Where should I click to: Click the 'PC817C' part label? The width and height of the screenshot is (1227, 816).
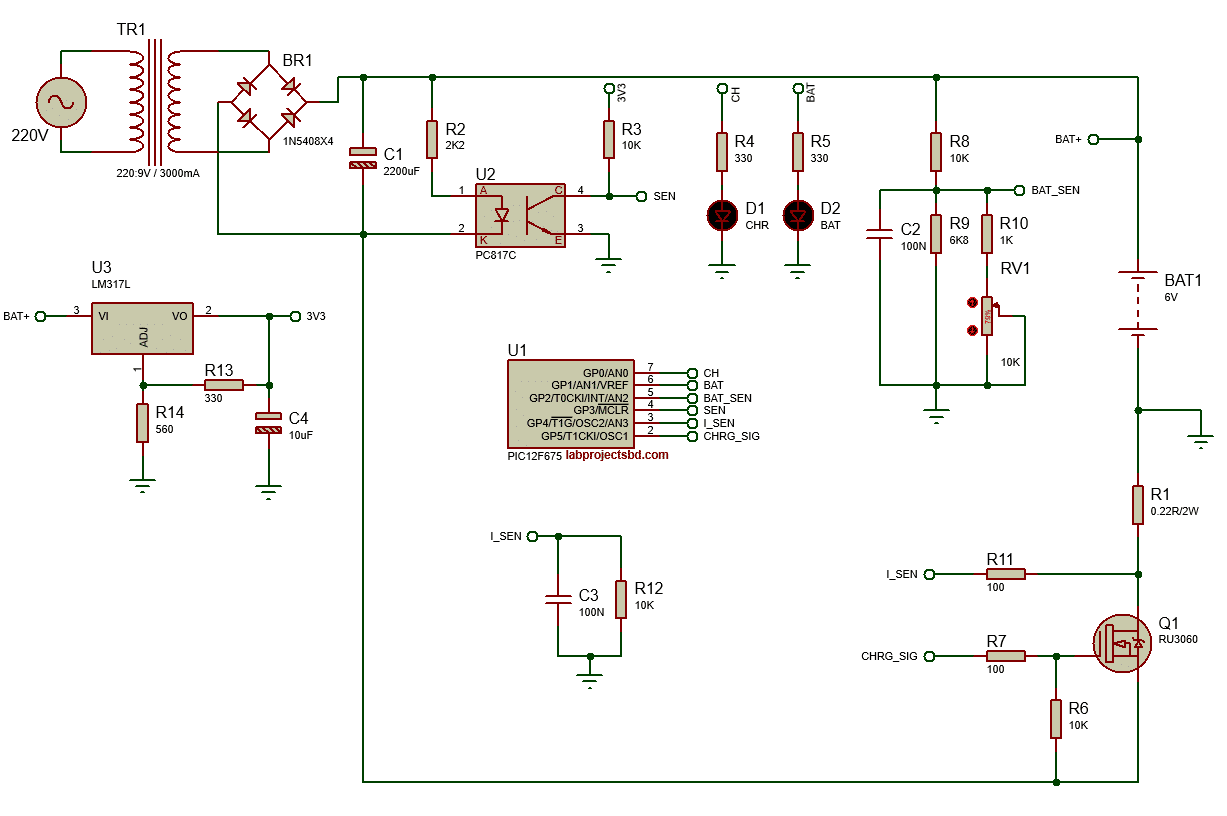(x=496, y=256)
